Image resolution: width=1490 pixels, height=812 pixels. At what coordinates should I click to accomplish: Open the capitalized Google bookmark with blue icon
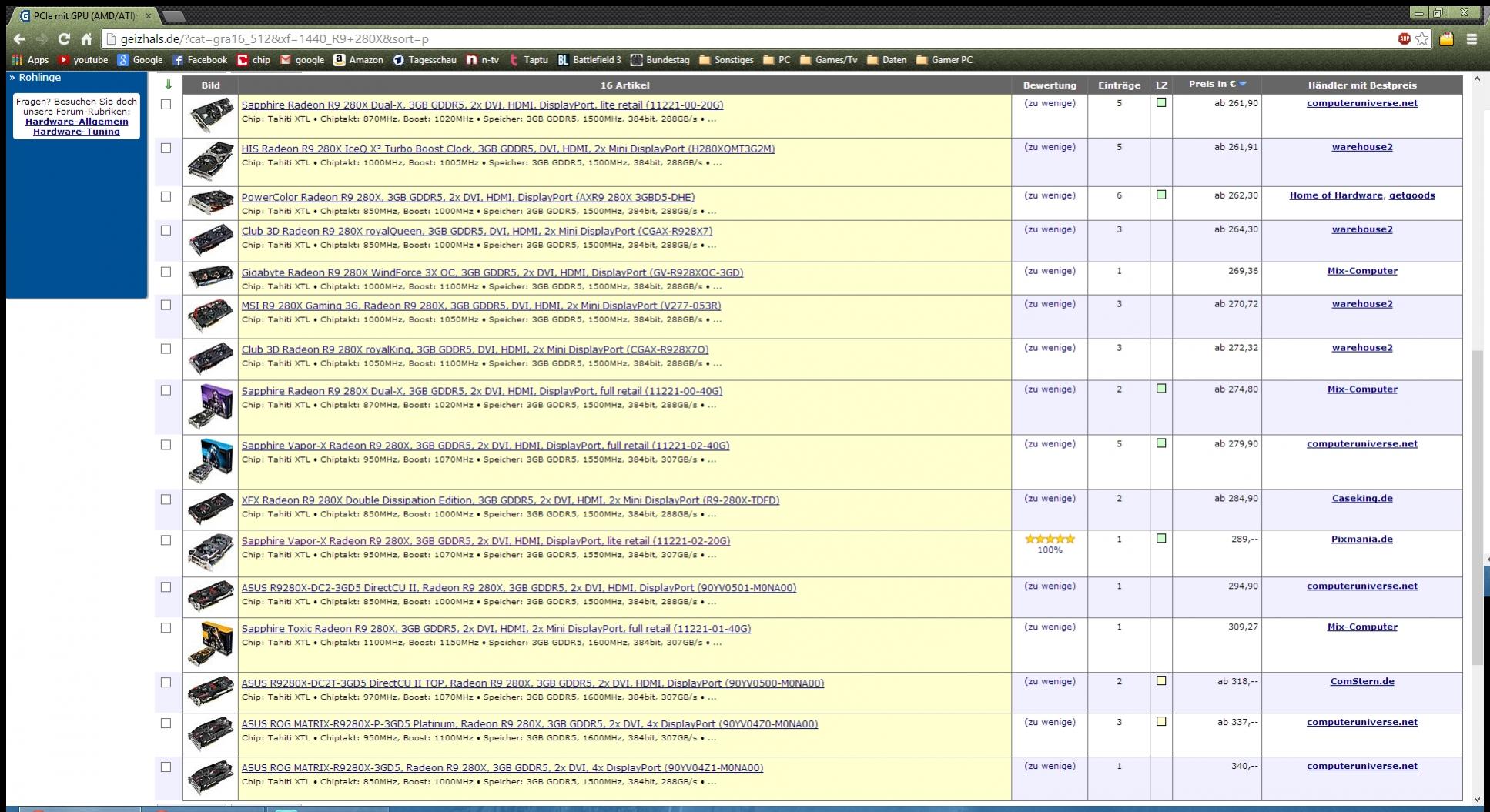point(140,60)
